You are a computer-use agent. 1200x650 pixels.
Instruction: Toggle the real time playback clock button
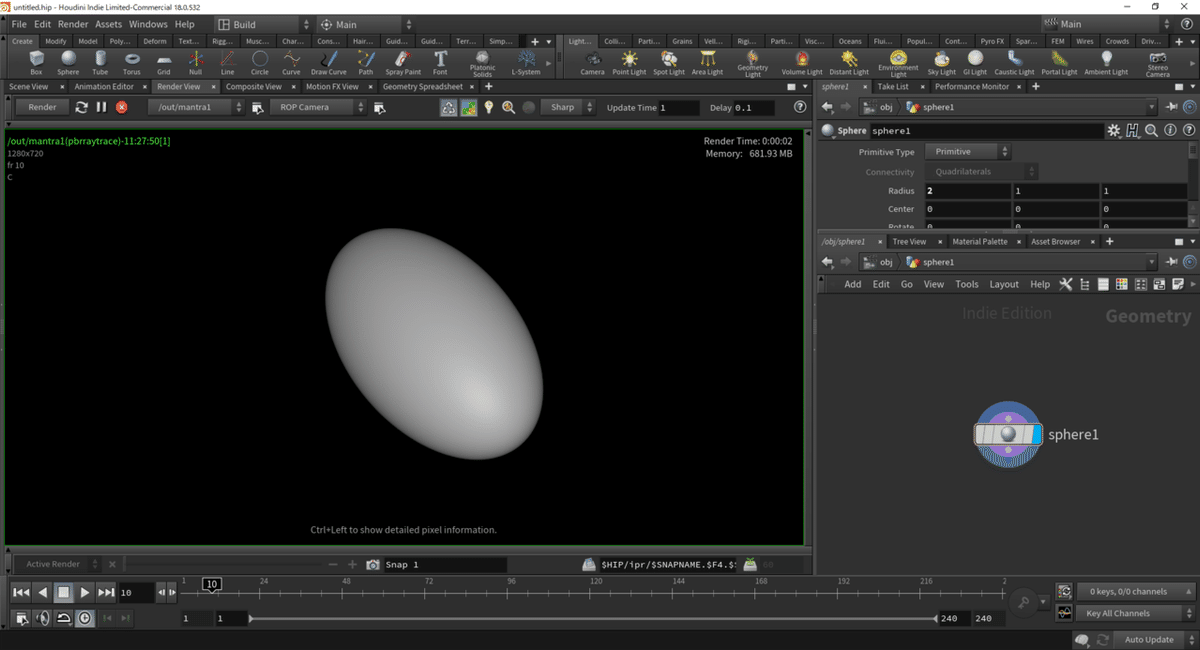[85, 618]
